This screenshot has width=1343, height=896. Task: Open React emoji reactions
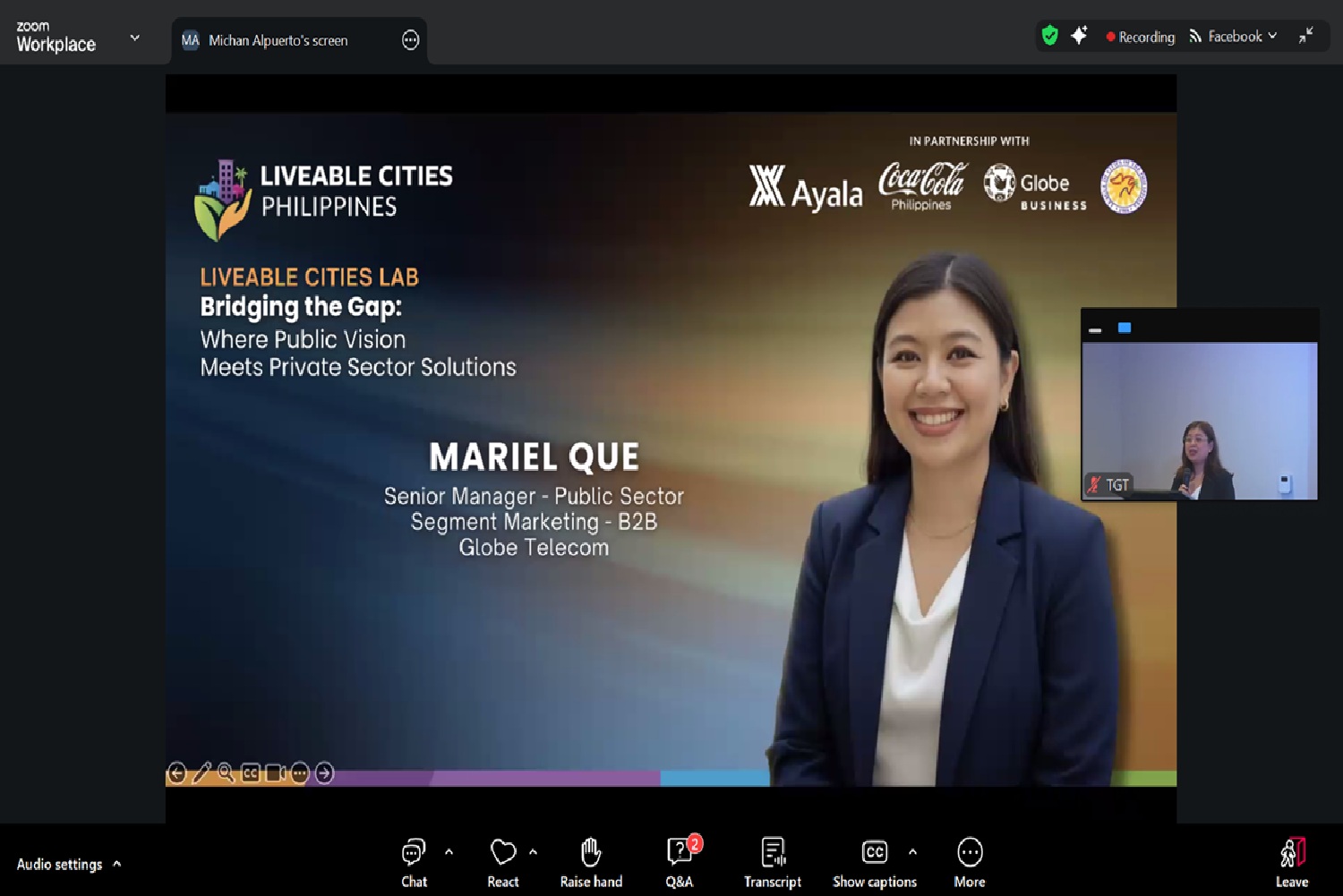coord(503,861)
